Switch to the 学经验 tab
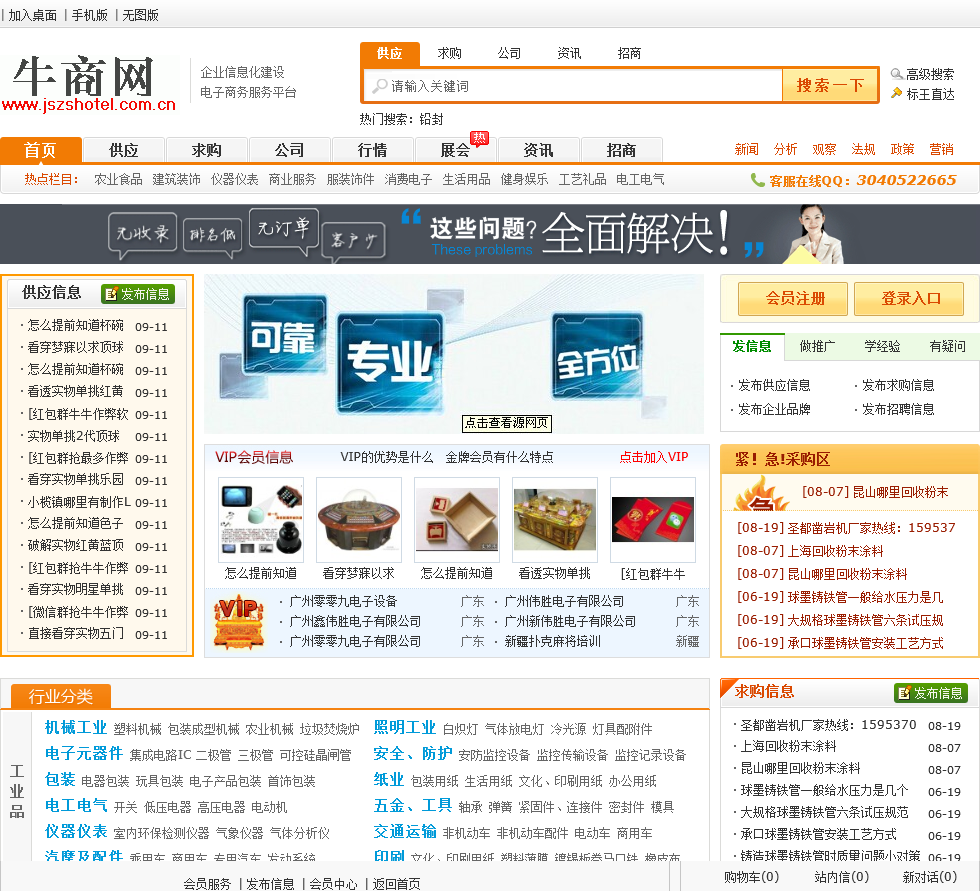The image size is (980, 891). 882,346
